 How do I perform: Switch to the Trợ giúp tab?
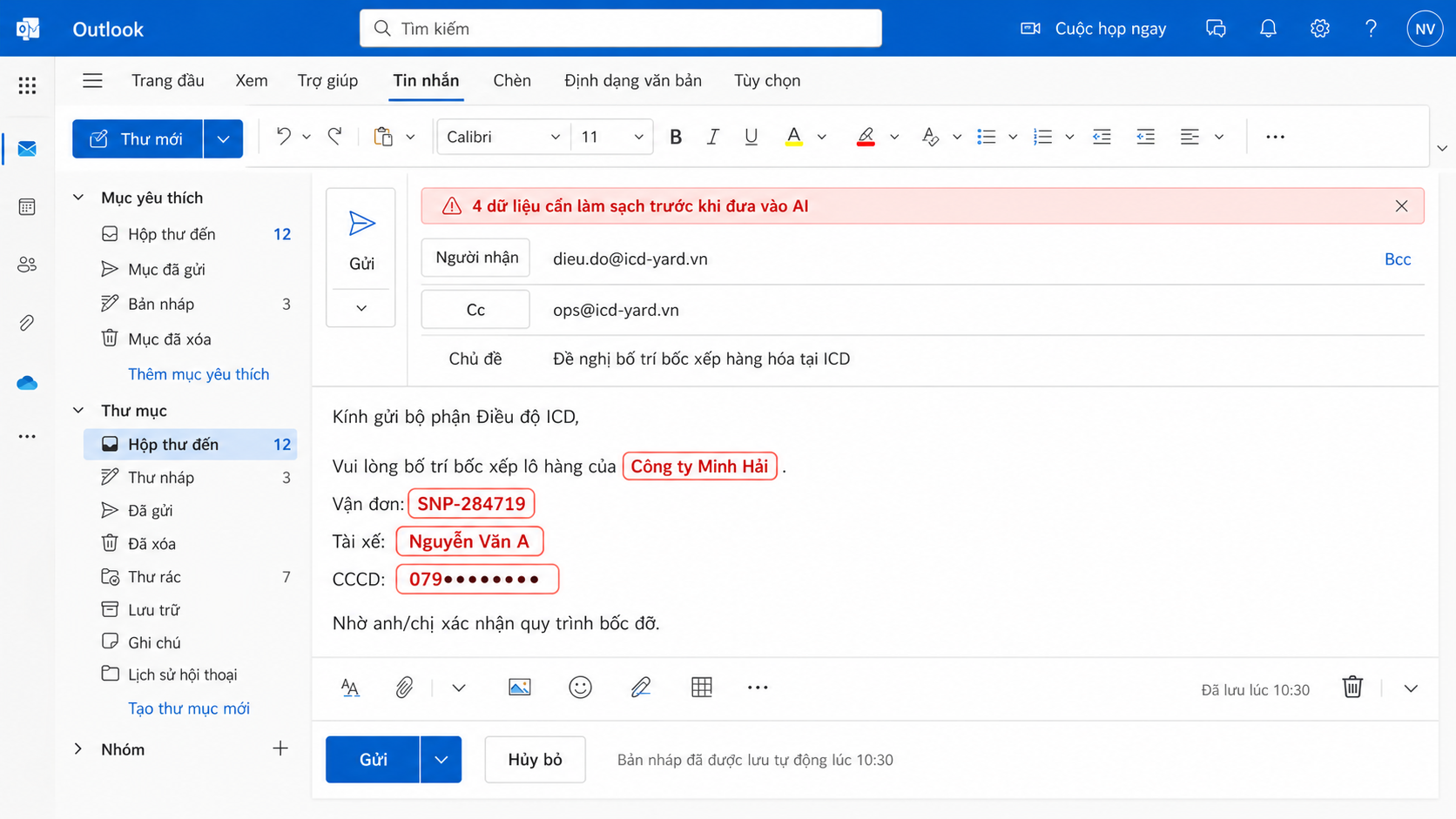point(327,81)
